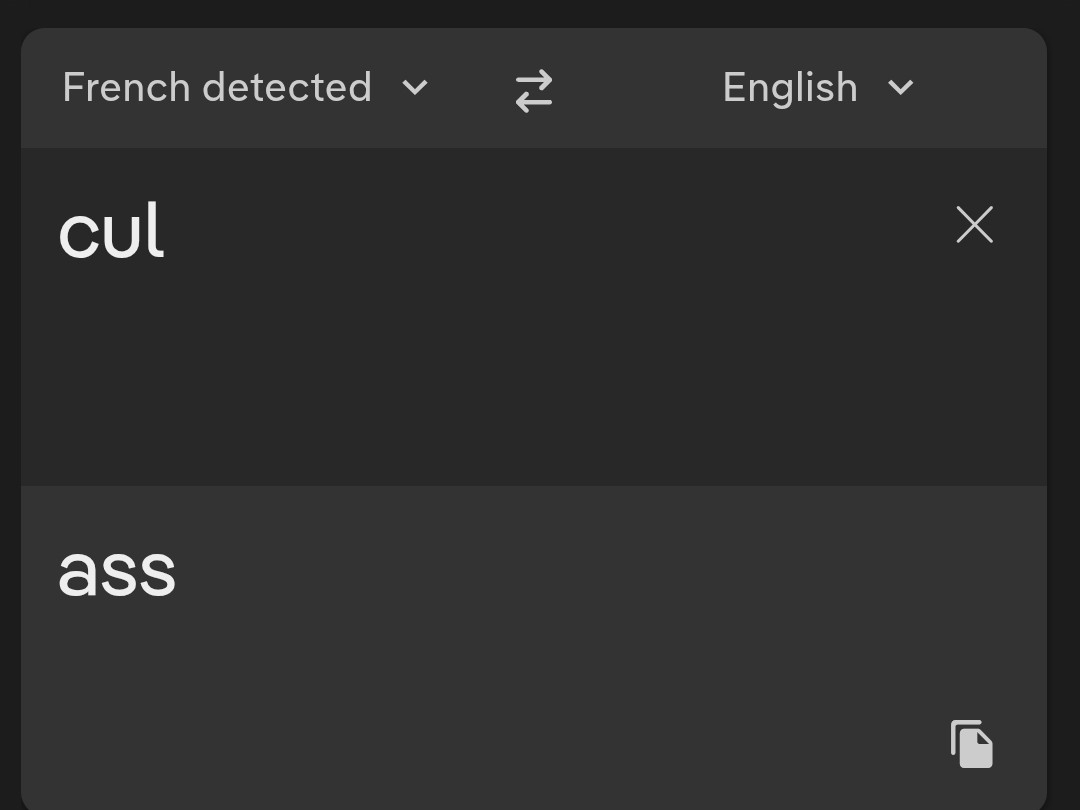The image size is (1080, 810).
Task: Click the English language label
Action: (x=790, y=88)
